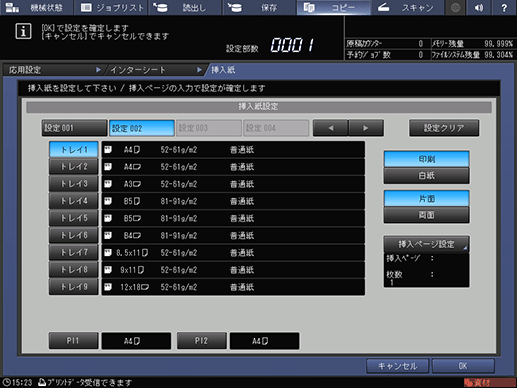Image resolution: width=517 pixels, height=388 pixels.
Task: Select トレイ3 paper tray
Action: [74, 184]
